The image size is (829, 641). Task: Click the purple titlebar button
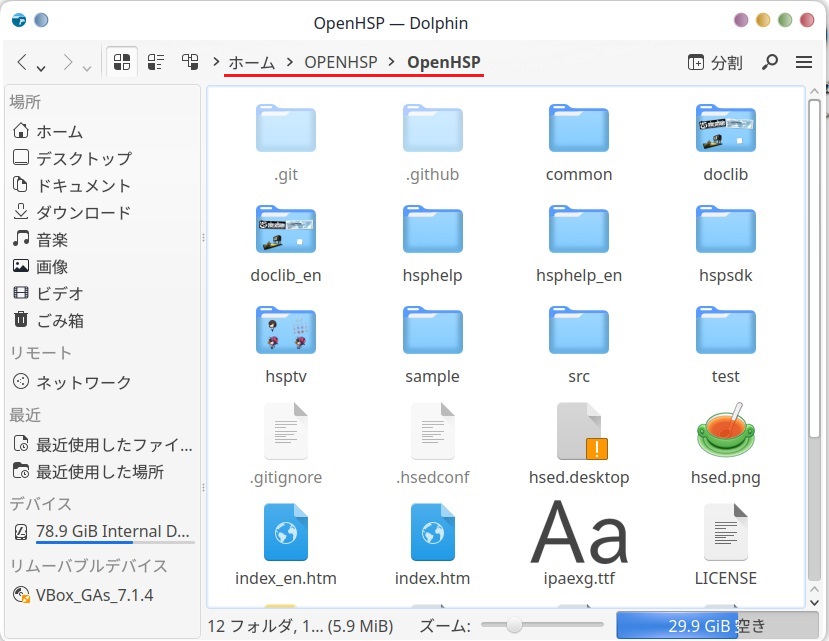click(741, 20)
